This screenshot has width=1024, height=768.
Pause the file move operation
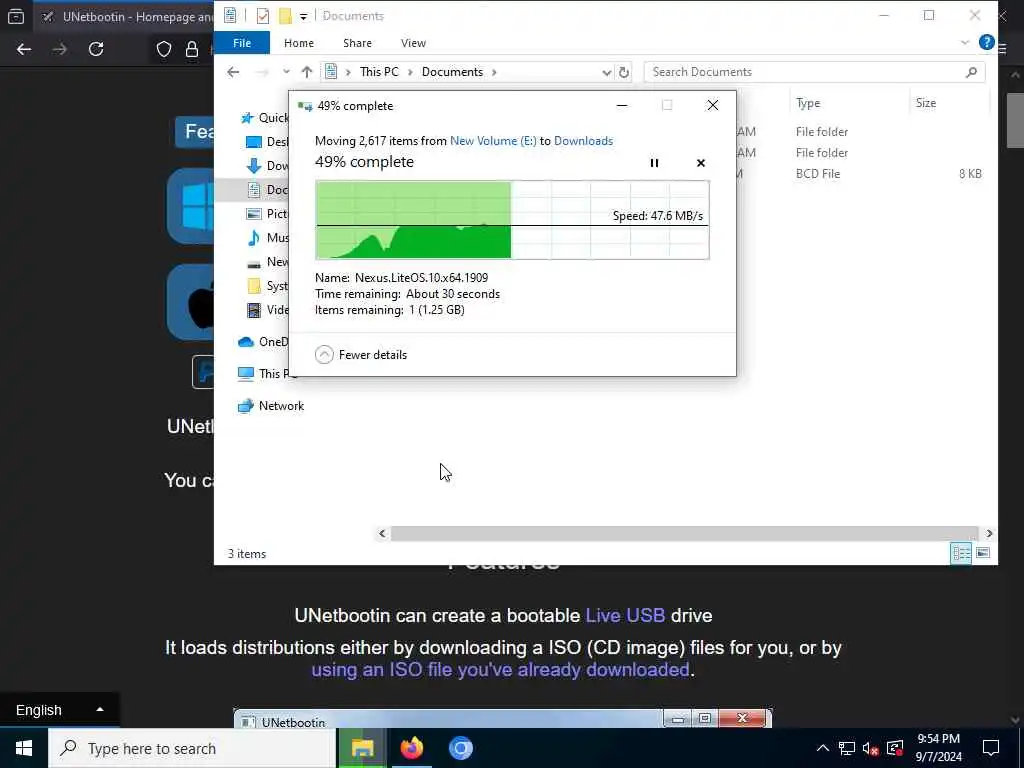click(654, 163)
